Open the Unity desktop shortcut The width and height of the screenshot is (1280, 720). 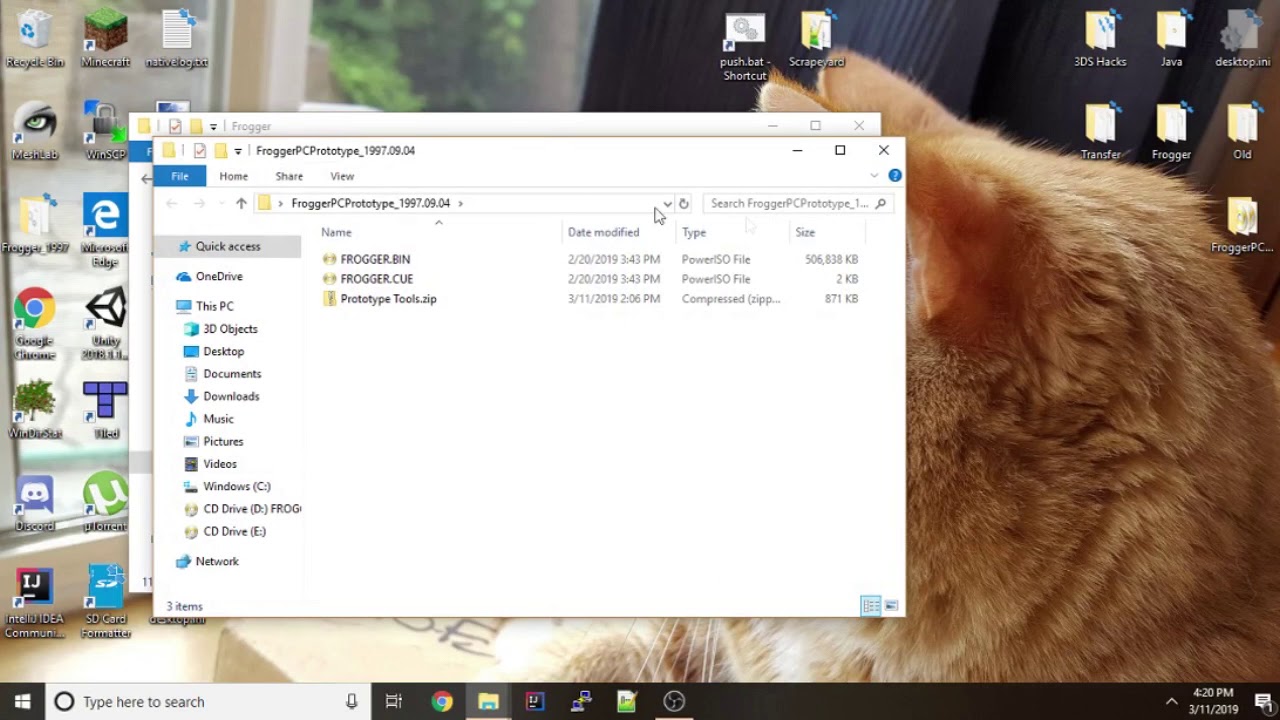106,324
